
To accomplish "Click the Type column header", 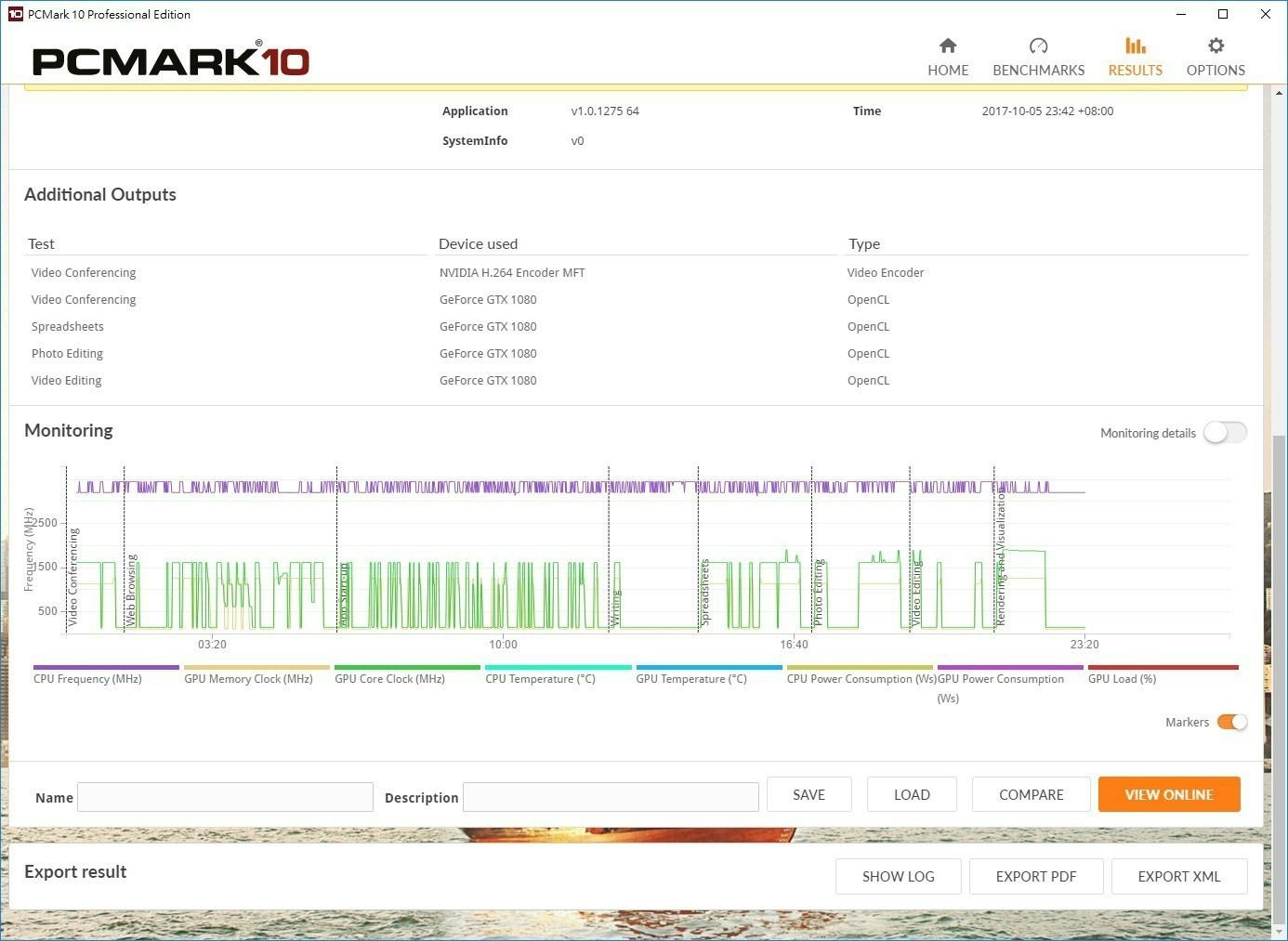I will point(864,243).
